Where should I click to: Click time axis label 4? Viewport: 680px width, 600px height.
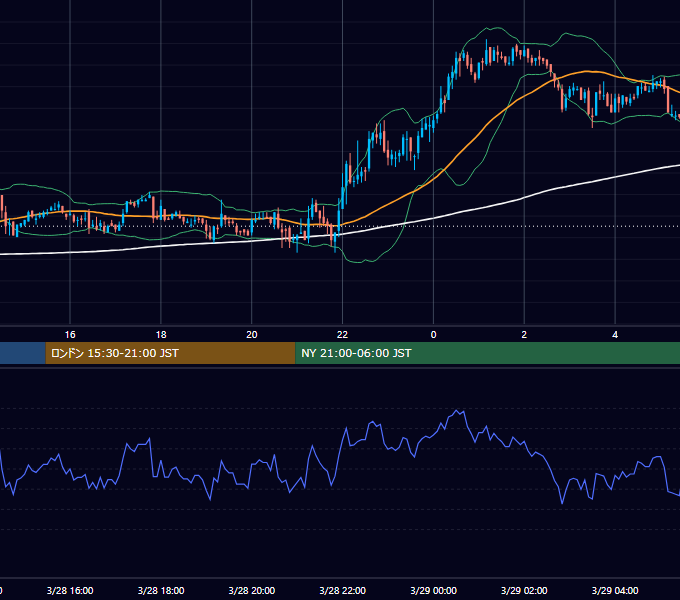[615, 335]
